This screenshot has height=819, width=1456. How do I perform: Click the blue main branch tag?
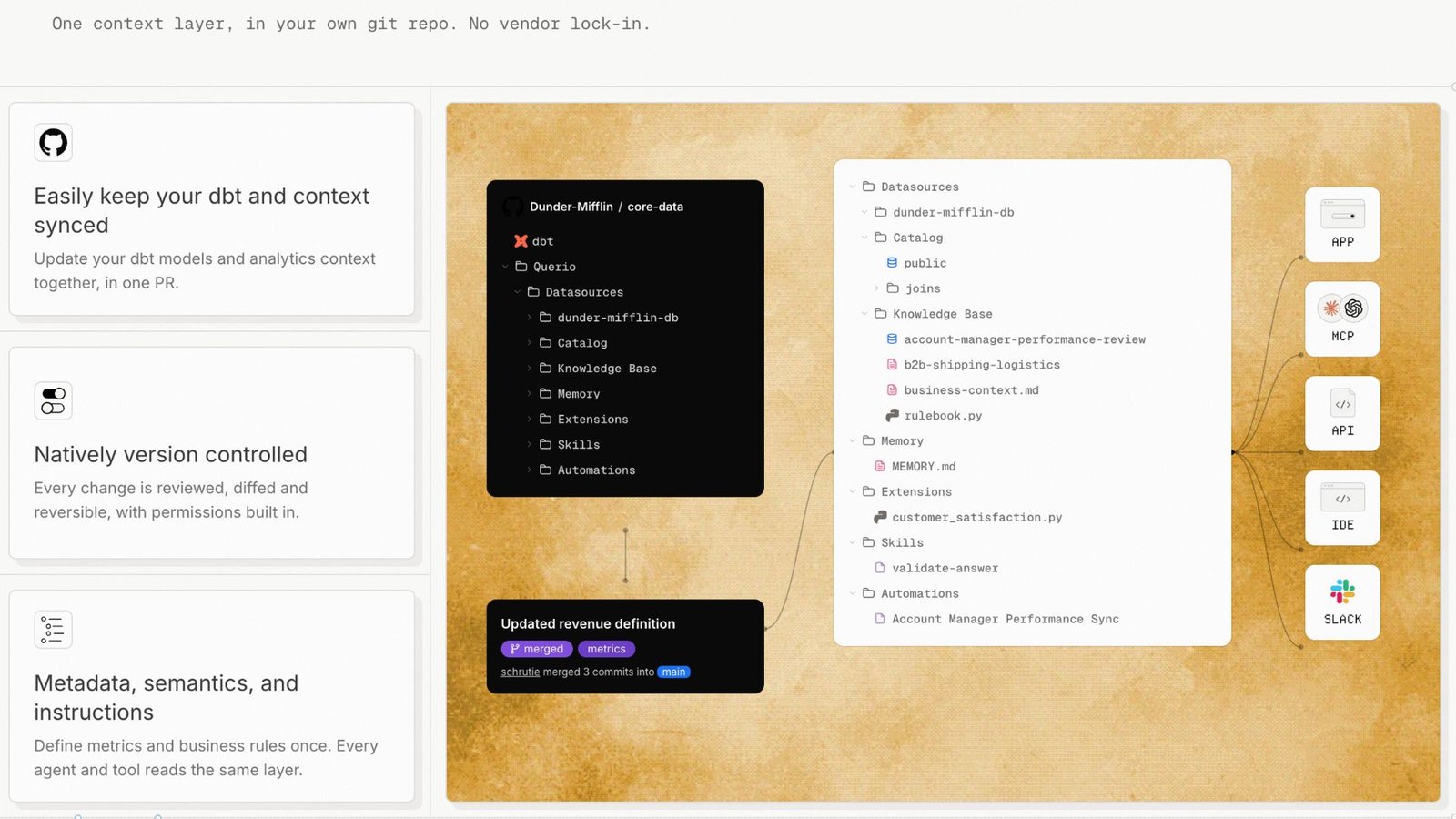pyautogui.click(x=674, y=672)
